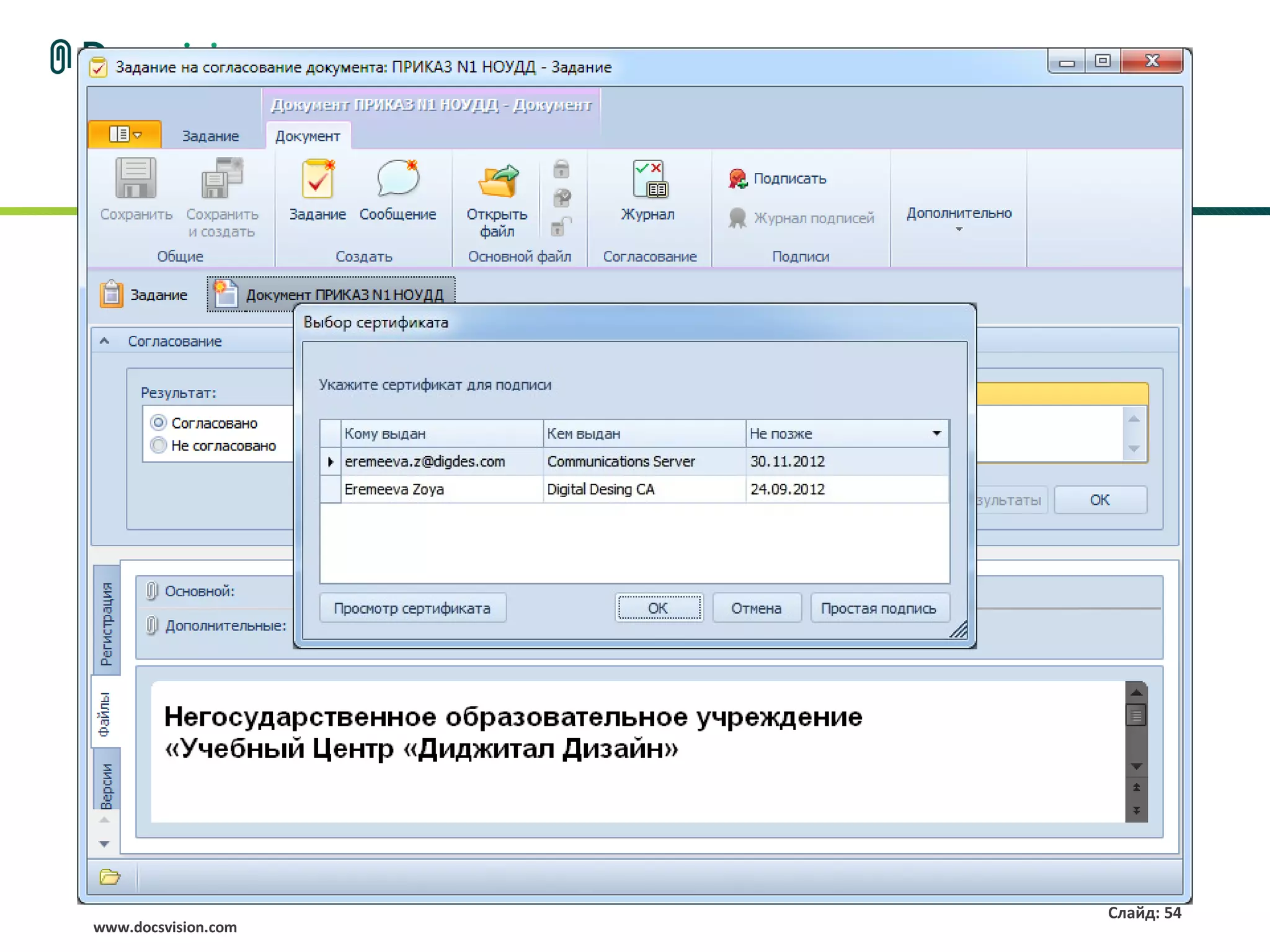This screenshot has height=952, width=1270.
Task: Select the Не согласовано radio button
Action: click(159, 445)
